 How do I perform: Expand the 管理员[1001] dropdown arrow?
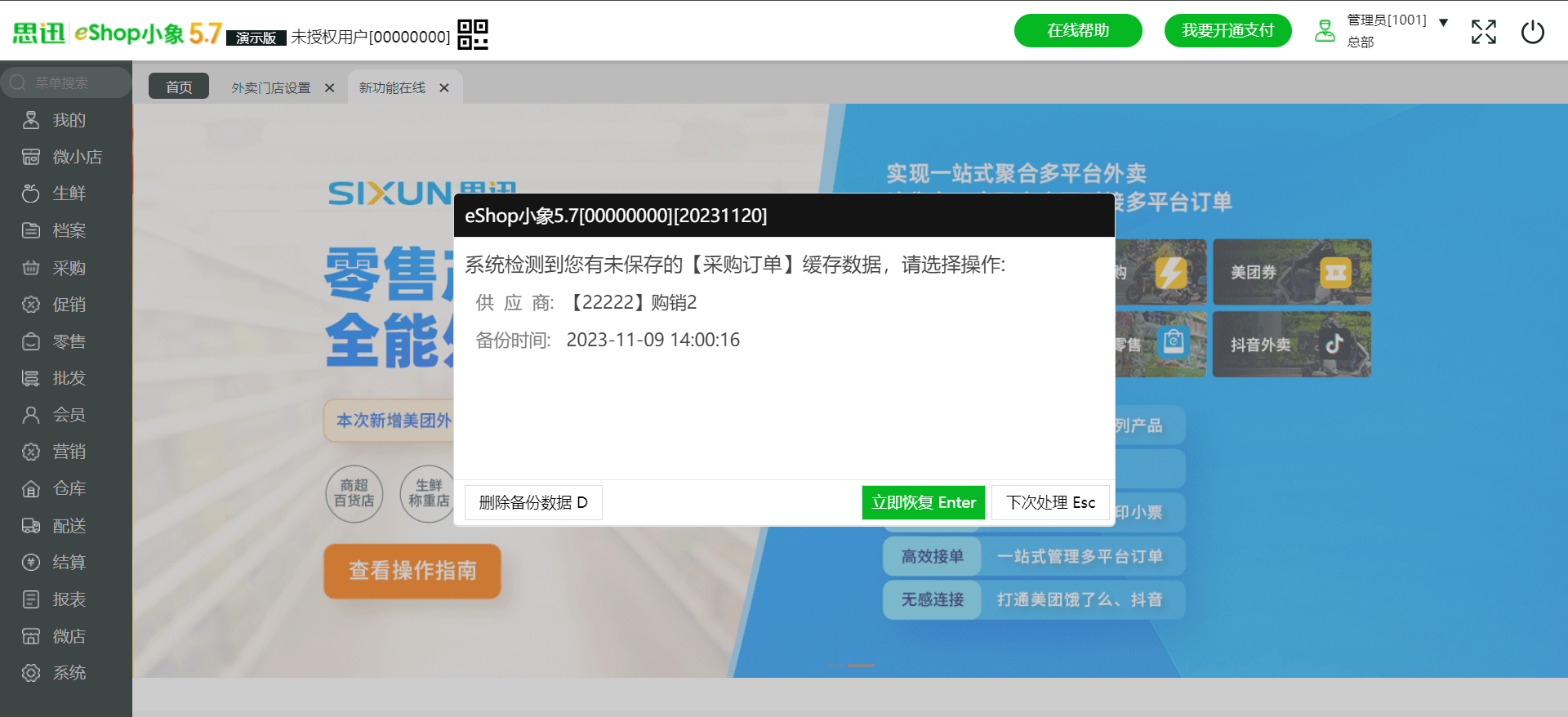click(x=1443, y=22)
